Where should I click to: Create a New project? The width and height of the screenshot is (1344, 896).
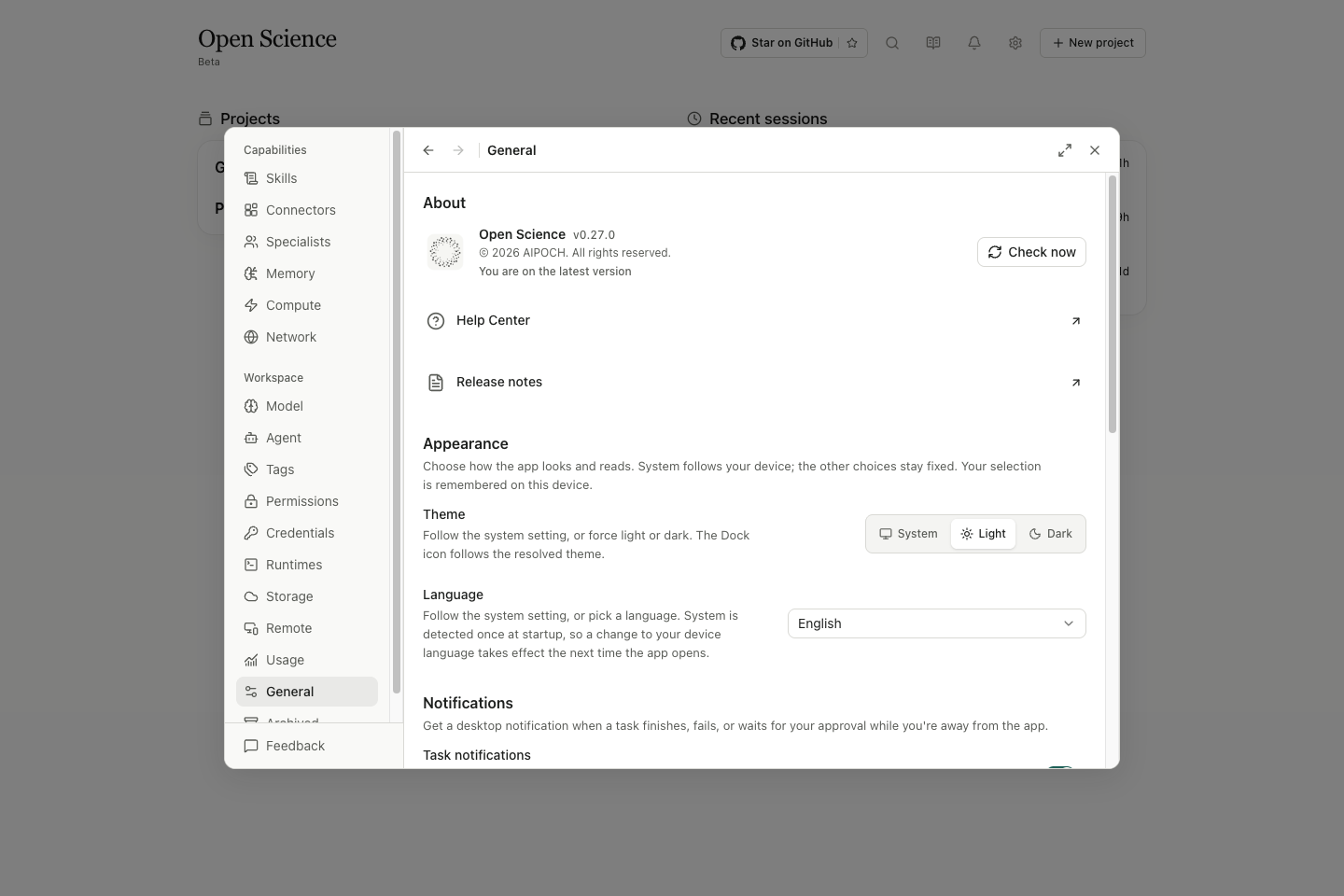coord(1093,43)
